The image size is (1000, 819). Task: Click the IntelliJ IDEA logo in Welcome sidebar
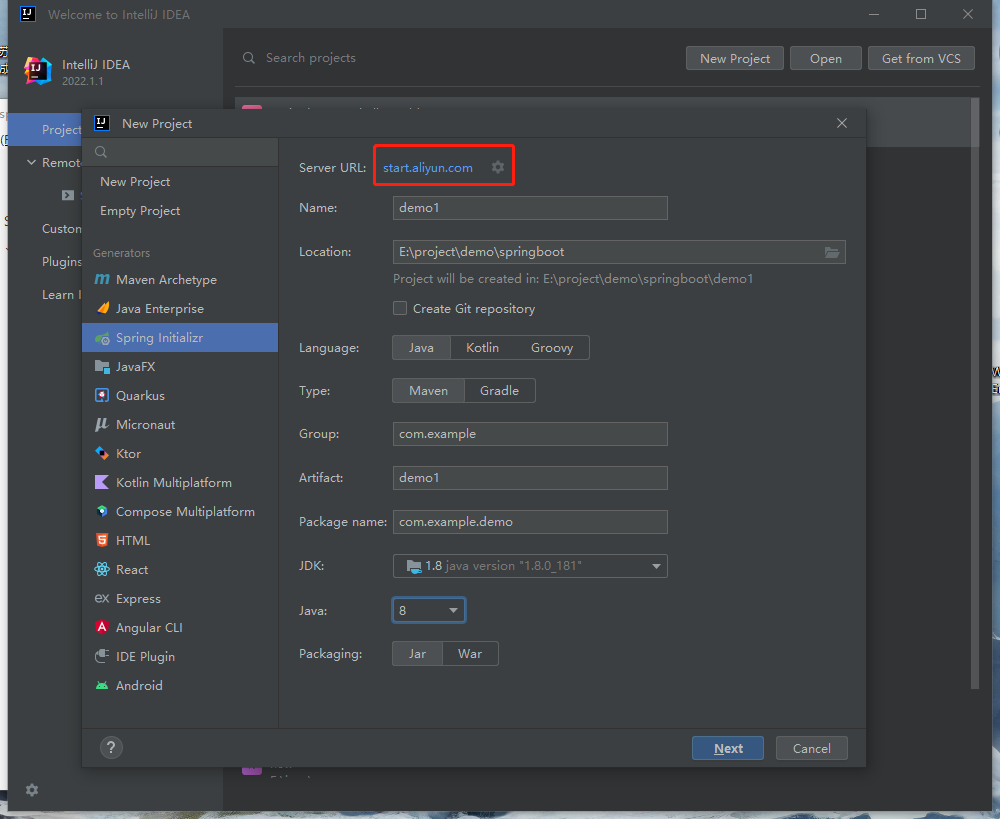tap(37, 70)
